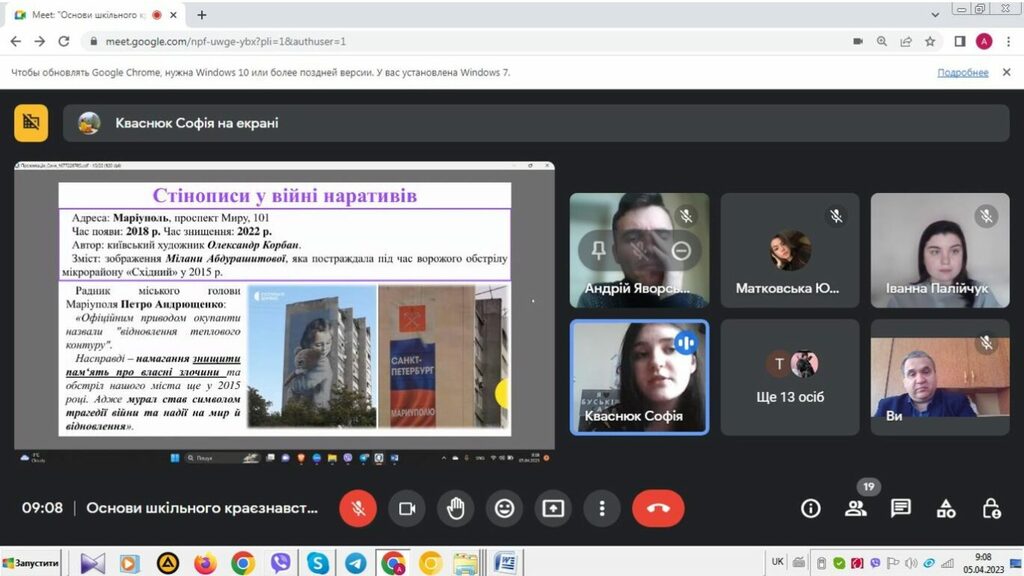Open the Ще 13 осіб participants tile

[x=789, y=377]
